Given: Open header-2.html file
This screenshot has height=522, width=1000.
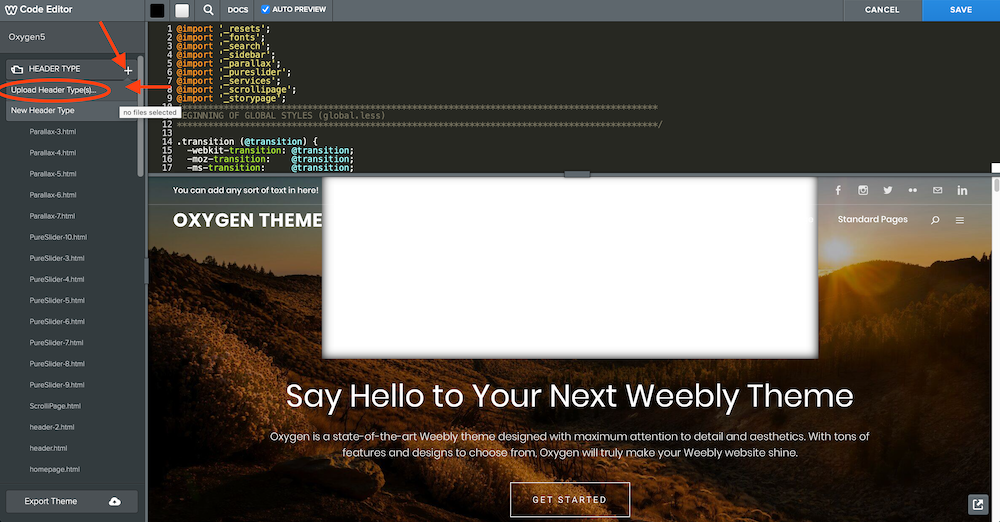Looking at the screenshot, I should coord(52,426).
